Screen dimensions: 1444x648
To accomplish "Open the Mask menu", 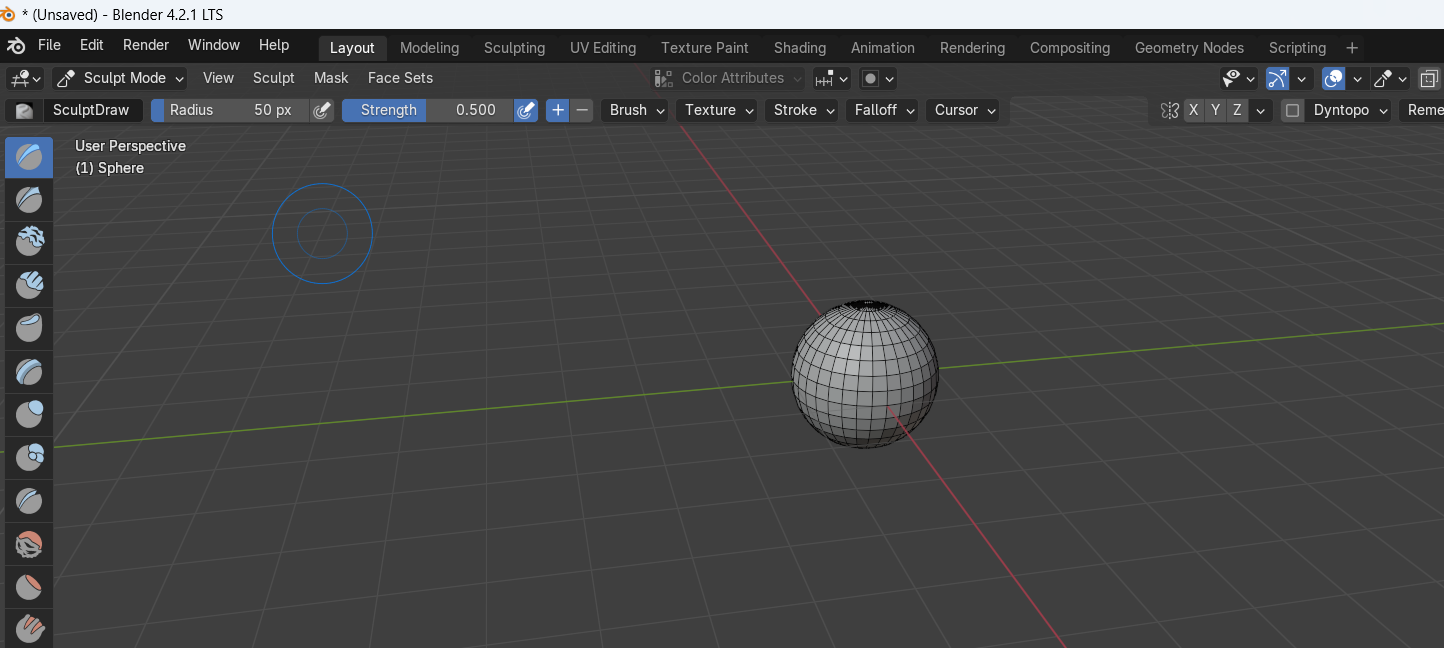I will [x=331, y=78].
